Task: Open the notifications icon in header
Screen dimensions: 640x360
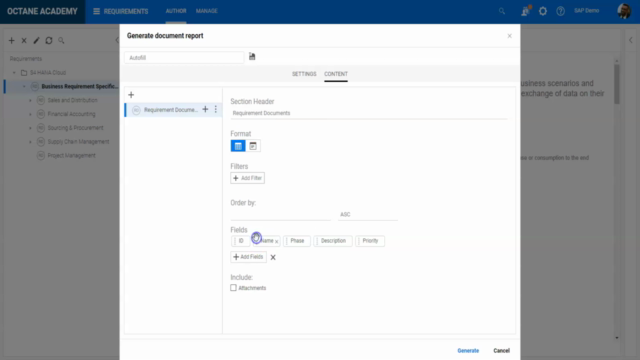Action: (x=525, y=11)
